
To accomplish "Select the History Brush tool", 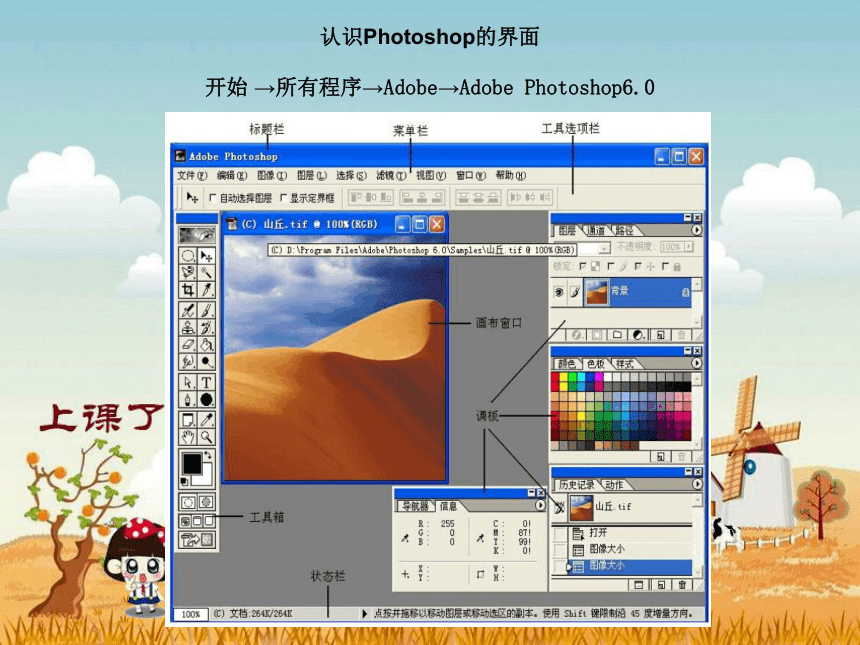I will 206,327.
